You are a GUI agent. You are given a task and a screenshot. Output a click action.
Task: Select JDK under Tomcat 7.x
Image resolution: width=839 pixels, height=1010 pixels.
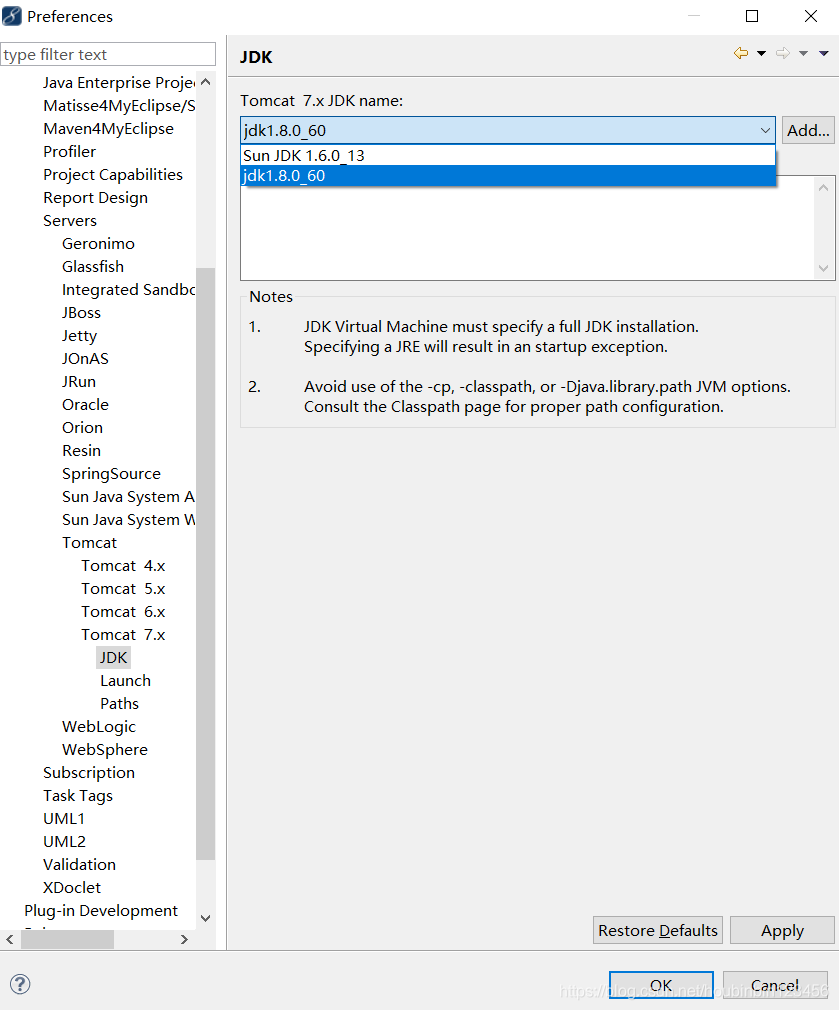click(113, 658)
